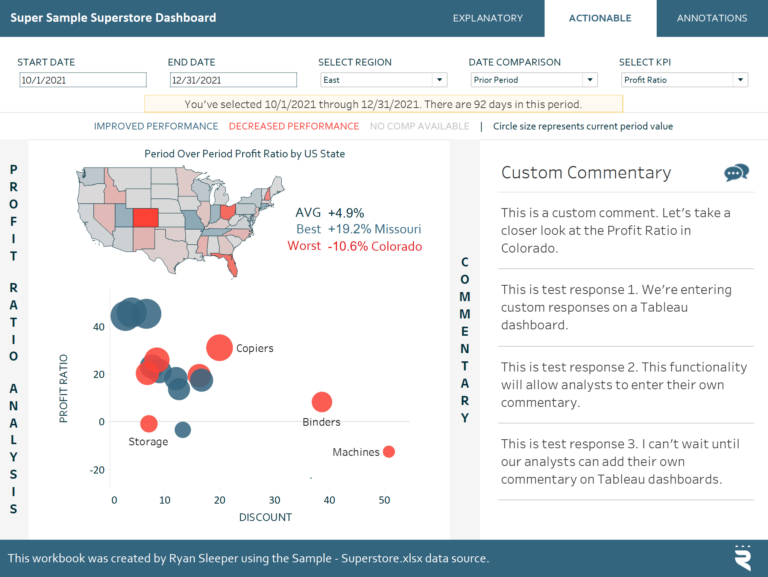Click the End Date input field

pos(232,80)
